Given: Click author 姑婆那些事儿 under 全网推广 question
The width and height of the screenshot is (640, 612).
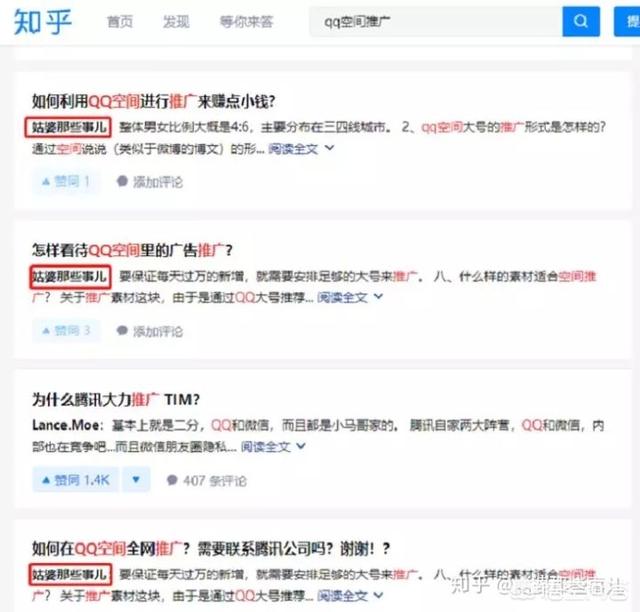Looking at the screenshot, I should coord(68,575).
